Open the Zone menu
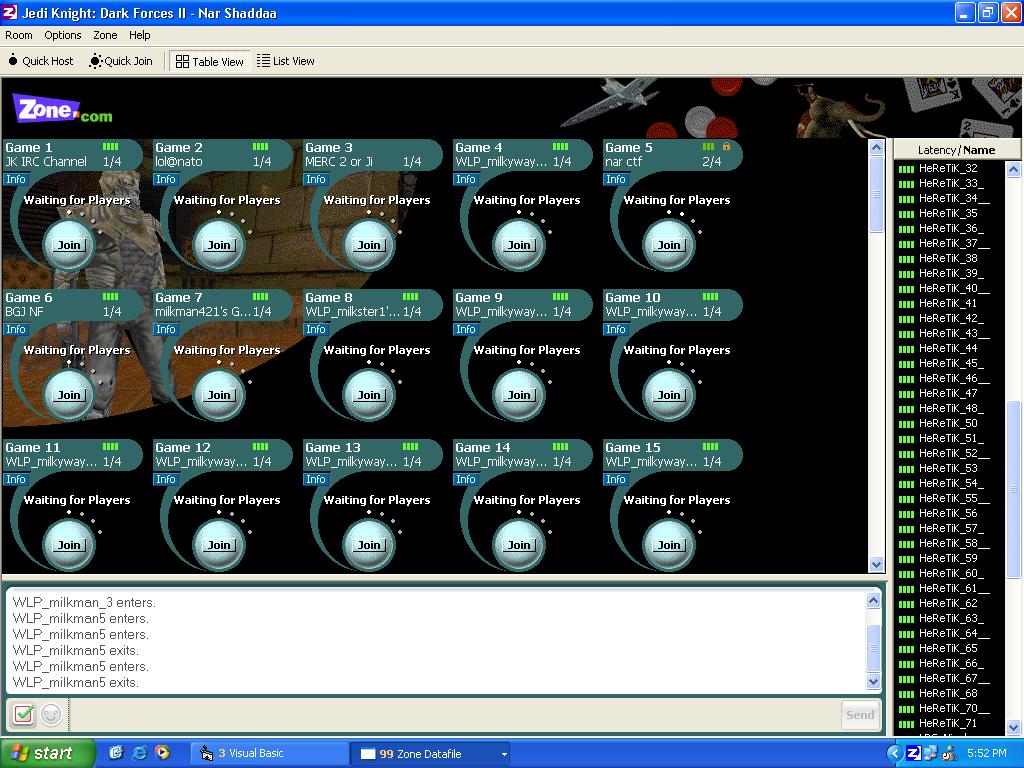1024x768 pixels. [x=105, y=35]
